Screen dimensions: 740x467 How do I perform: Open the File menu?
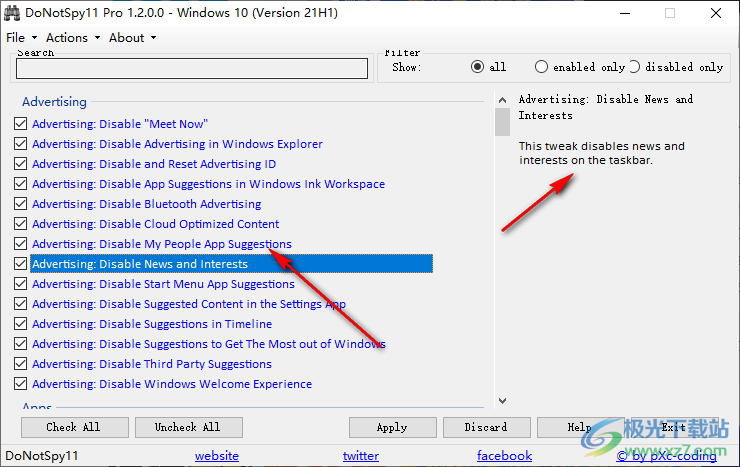tap(16, 38)
